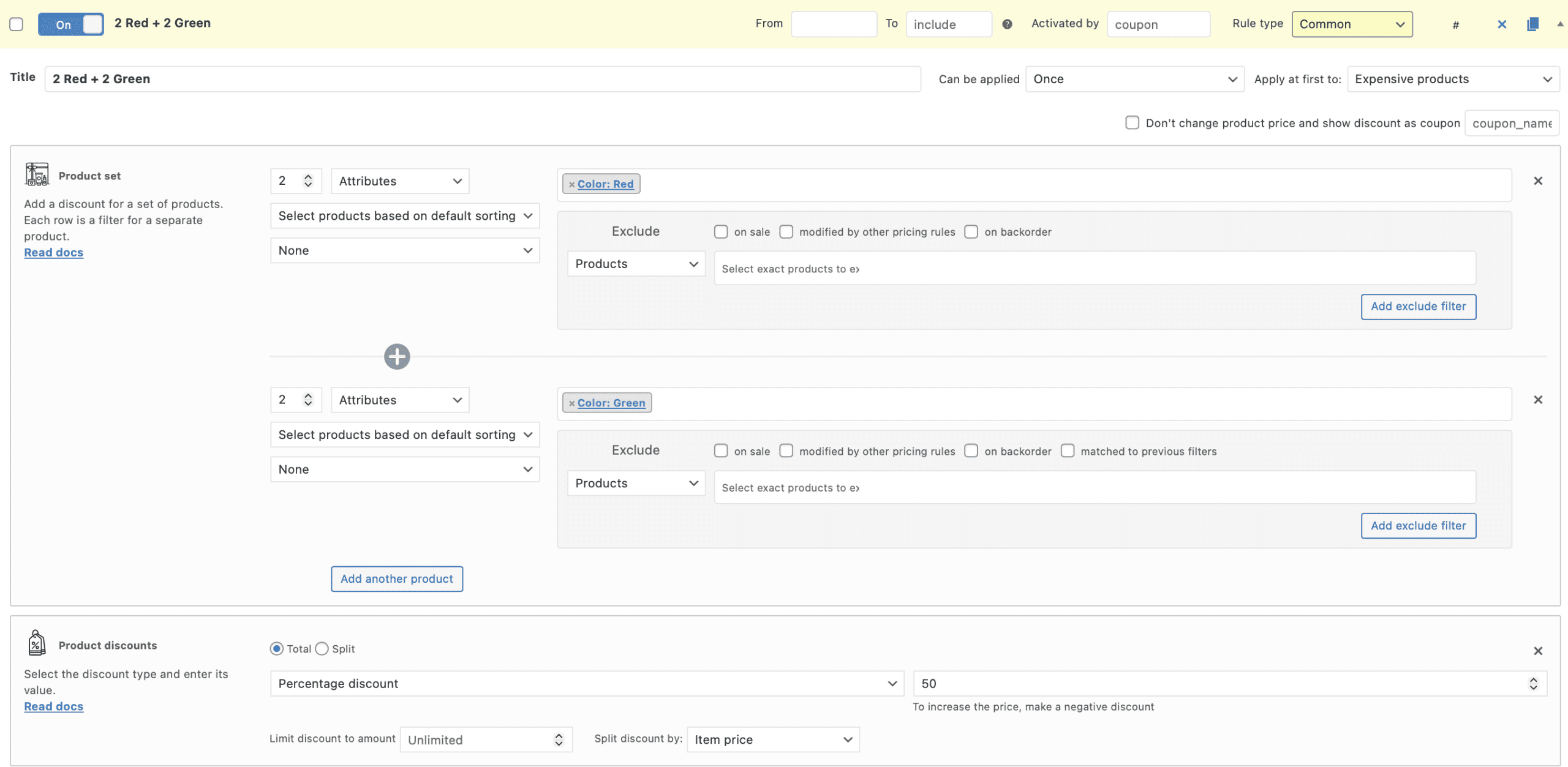The height and width of the screenshot is (767, 1568).
Task: Click the blue X delete rule icon
Action: [x=1501, y=24]
